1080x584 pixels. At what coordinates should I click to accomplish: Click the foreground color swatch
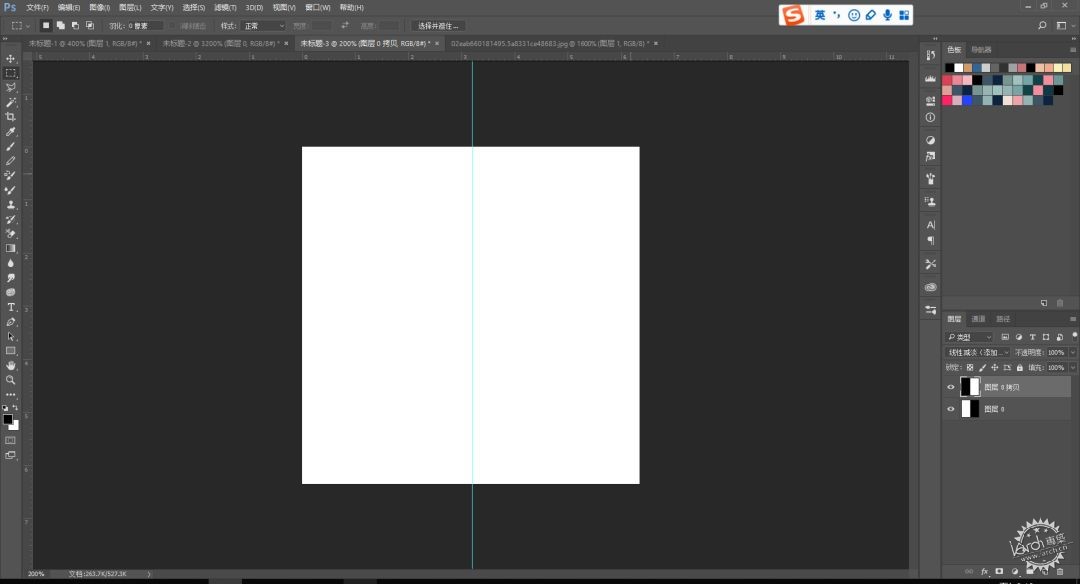tap(8, 419)
